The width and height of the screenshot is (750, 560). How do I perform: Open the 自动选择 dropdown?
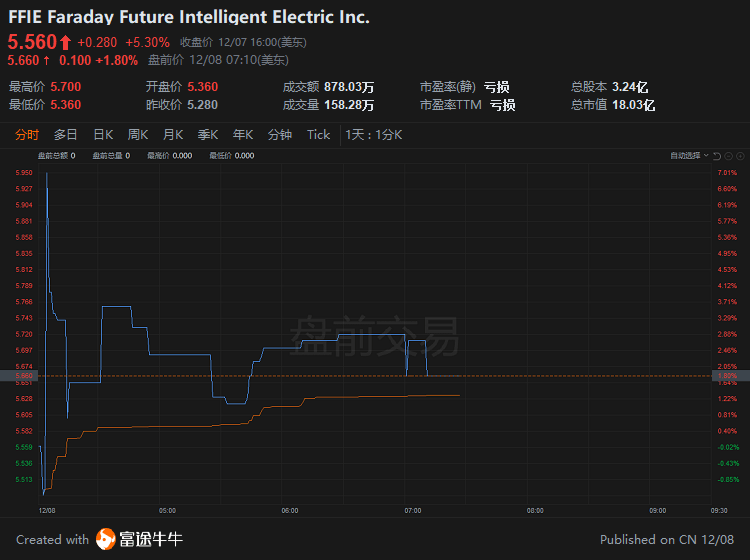pyautogui.click(x=689, y=155)
